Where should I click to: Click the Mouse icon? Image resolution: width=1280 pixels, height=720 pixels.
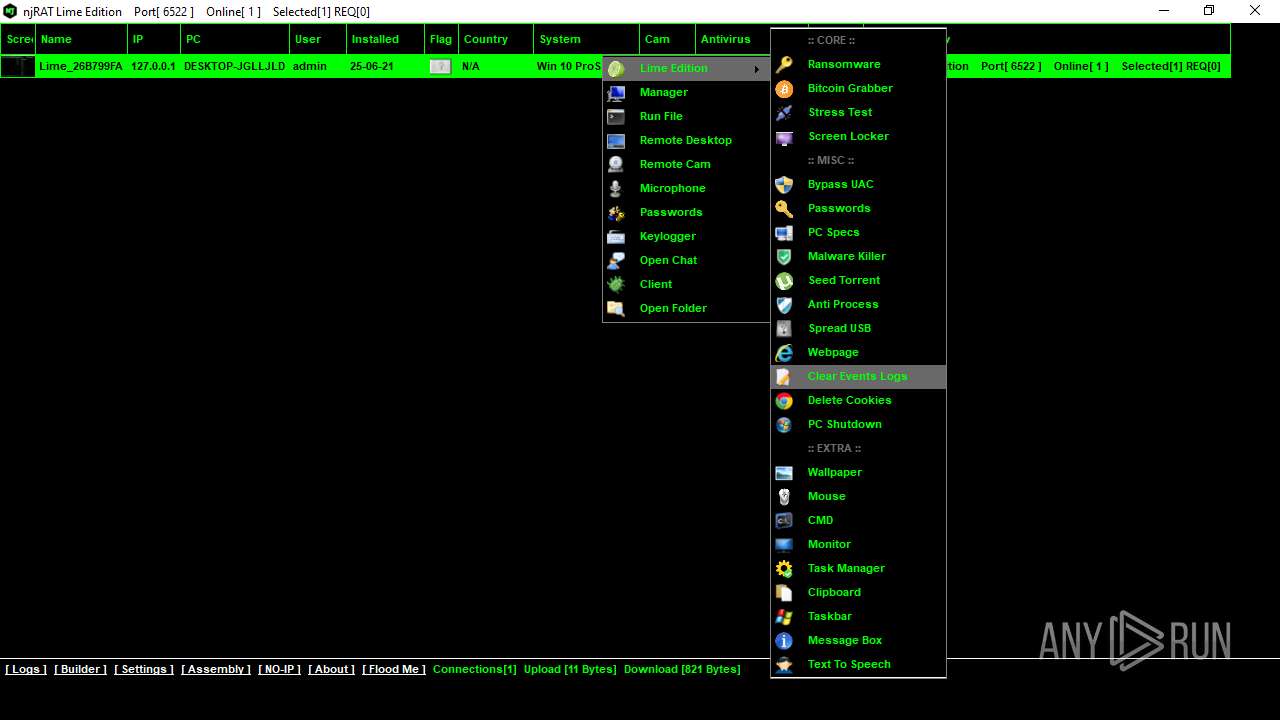pos(785,497)
